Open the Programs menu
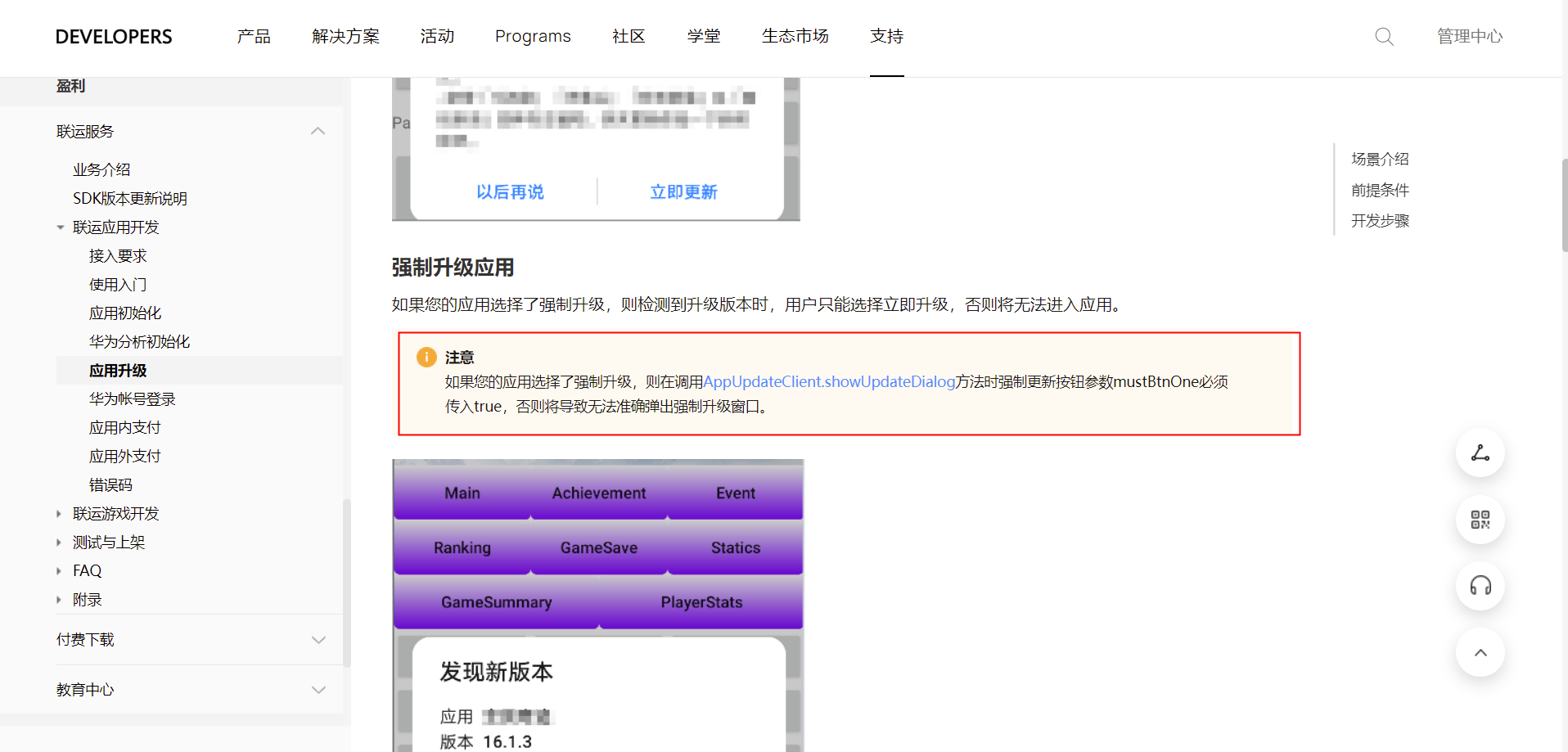This screenshot has width=1568, height=752. 533,36
